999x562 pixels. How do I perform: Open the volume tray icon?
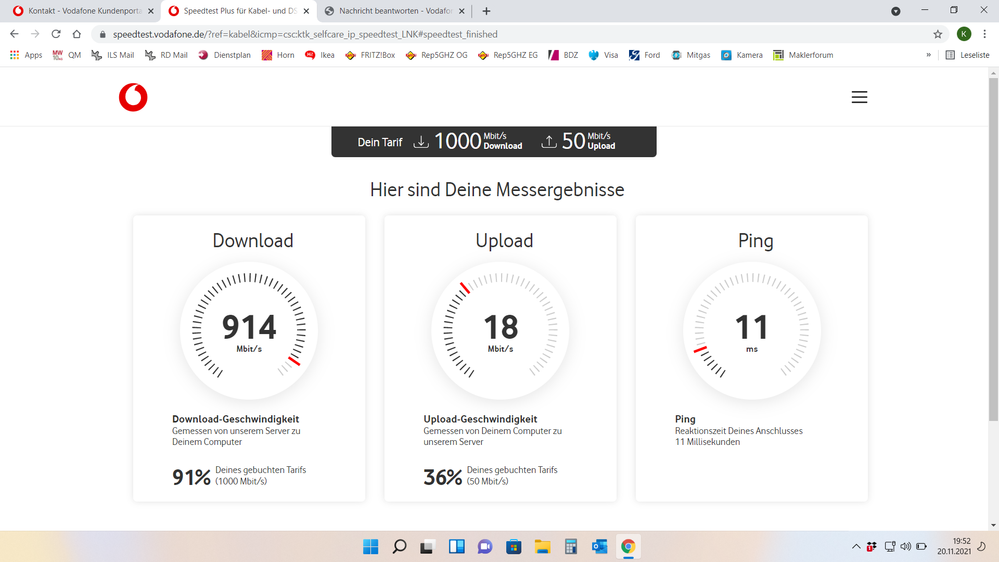coord(905,547)
